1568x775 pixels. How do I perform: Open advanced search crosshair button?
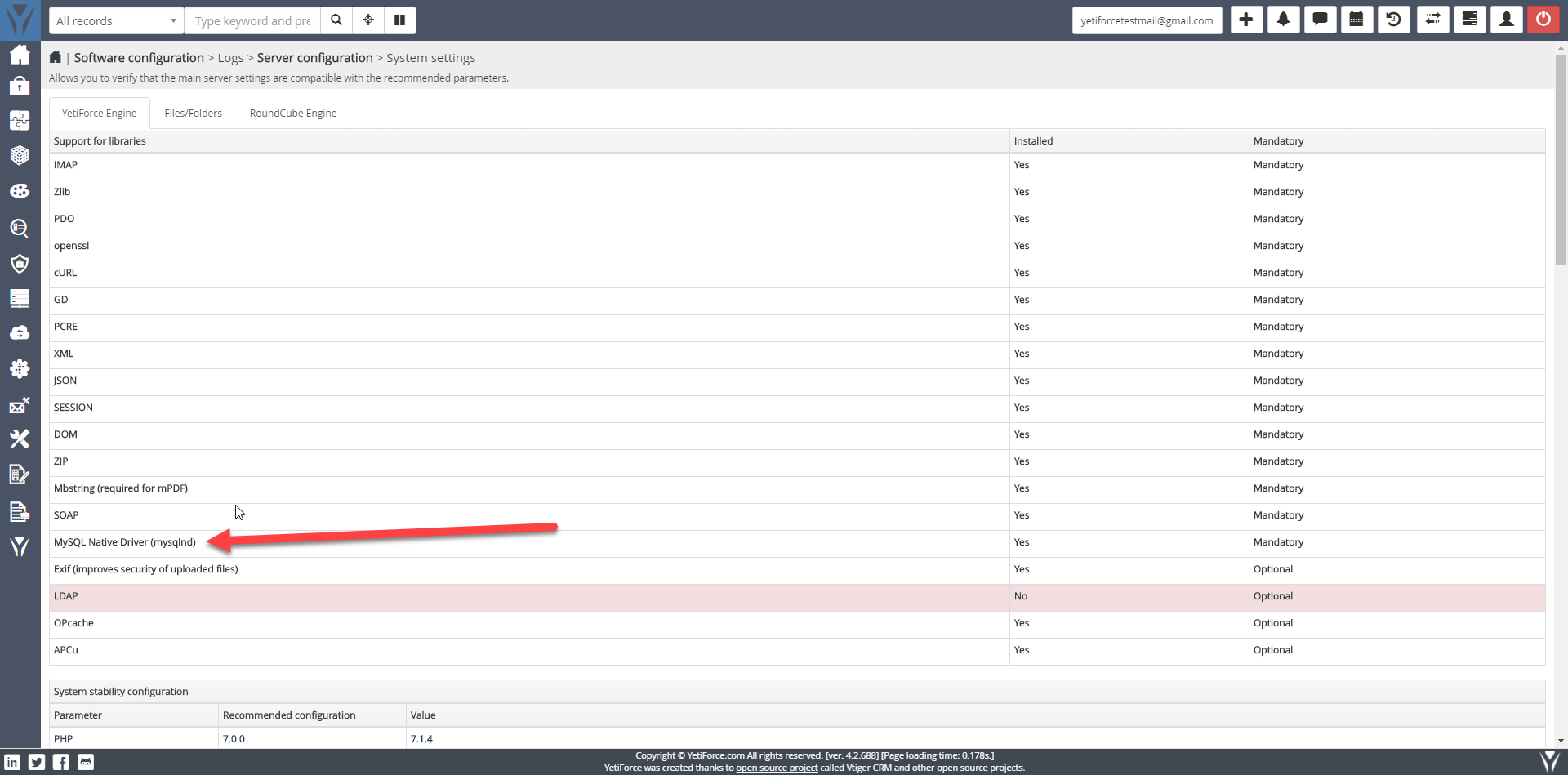tap(368, 20)
